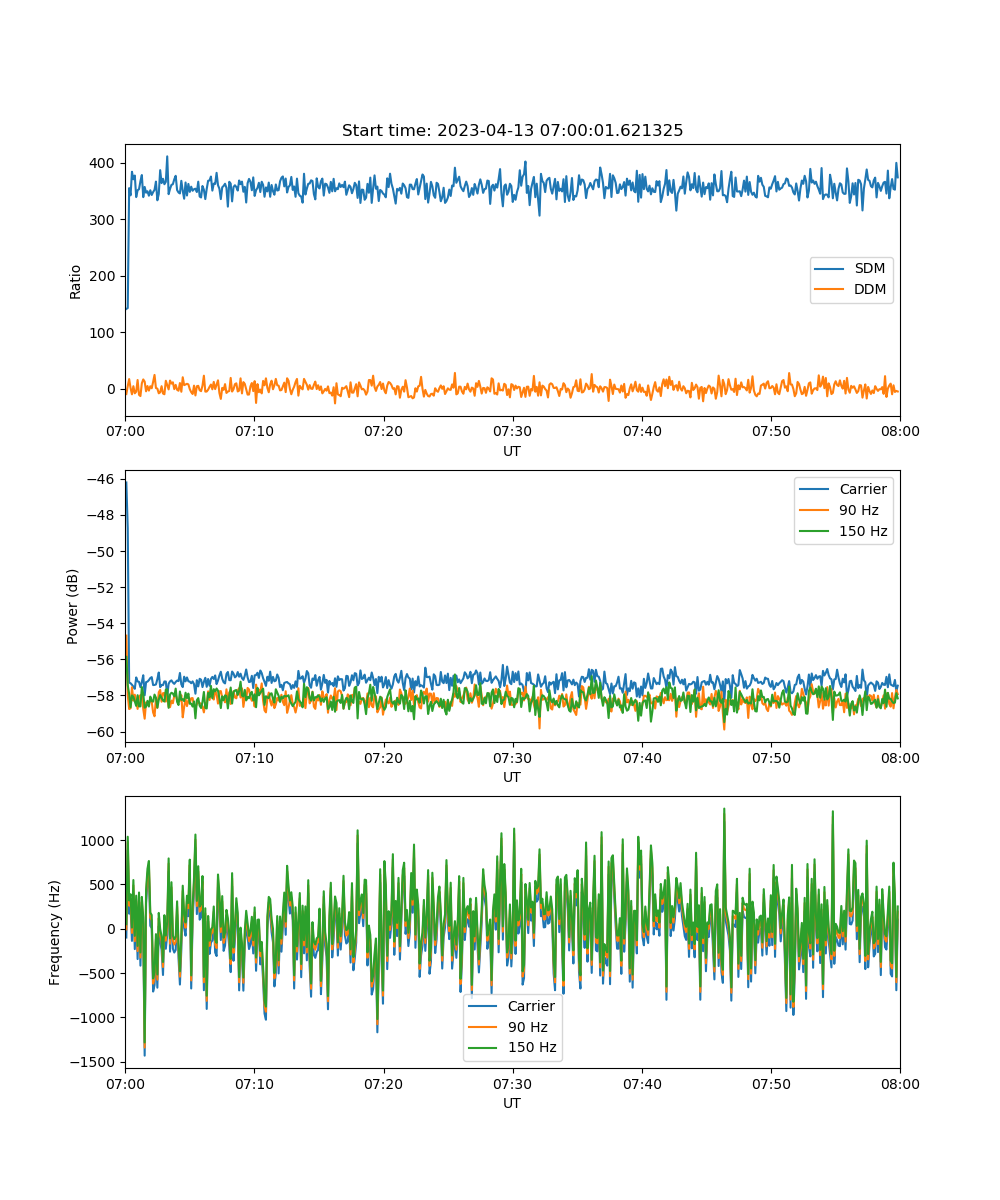Select Carrier in the Frequency plot legend
Viewport: 1000px width, 1200px height.
click(531, 1006)
